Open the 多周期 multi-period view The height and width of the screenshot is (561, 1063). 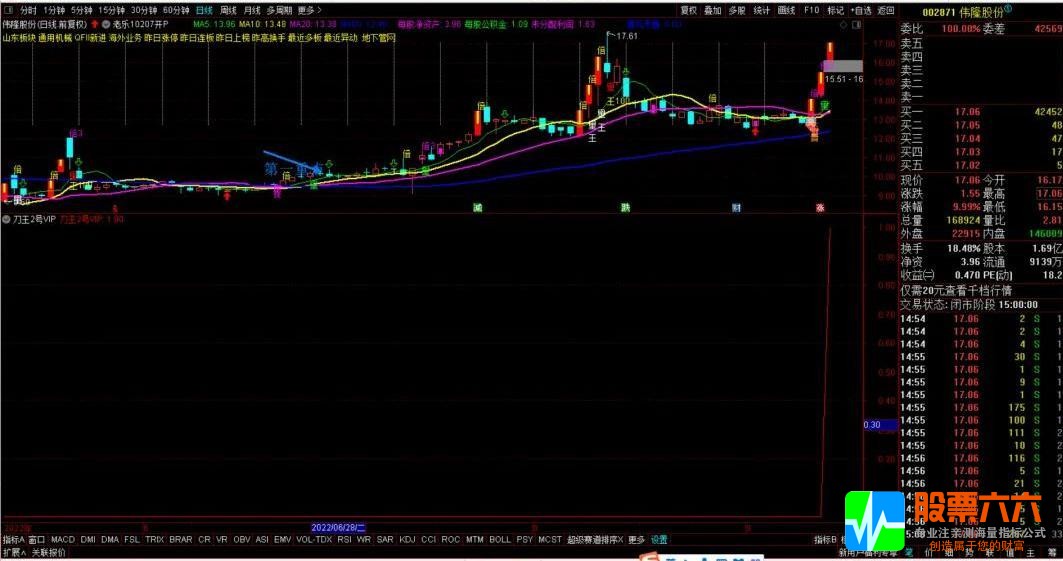(x=279, y=10)
